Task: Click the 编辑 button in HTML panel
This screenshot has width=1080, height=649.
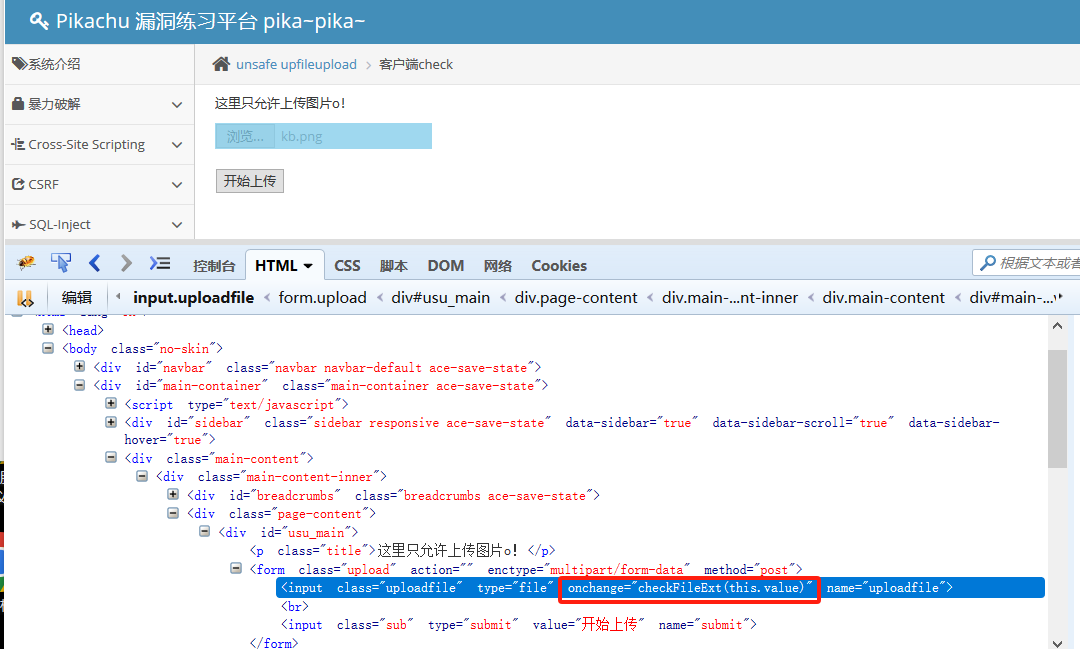Action: (x=76, y=298)
